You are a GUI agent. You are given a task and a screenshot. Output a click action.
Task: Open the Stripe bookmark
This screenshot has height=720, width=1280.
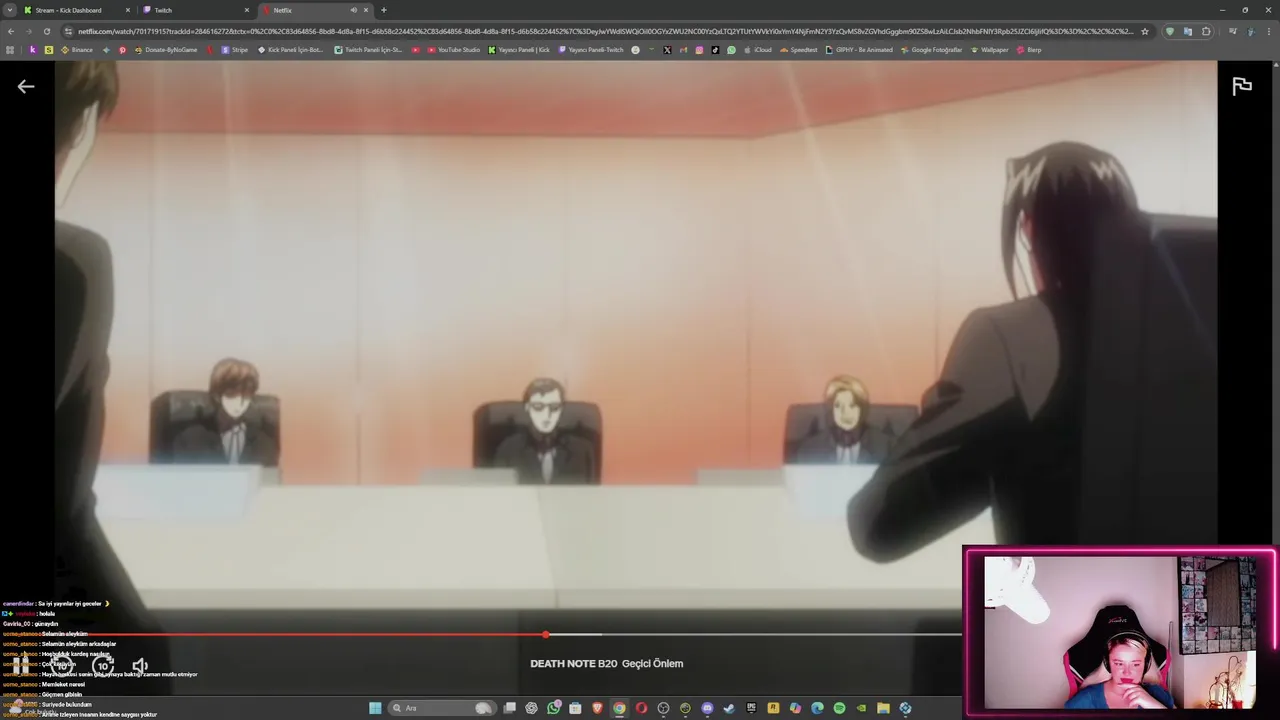point(235,50)
